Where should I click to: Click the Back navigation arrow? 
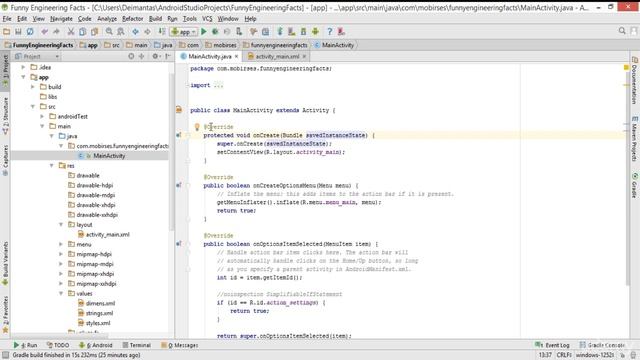[135, 31]
